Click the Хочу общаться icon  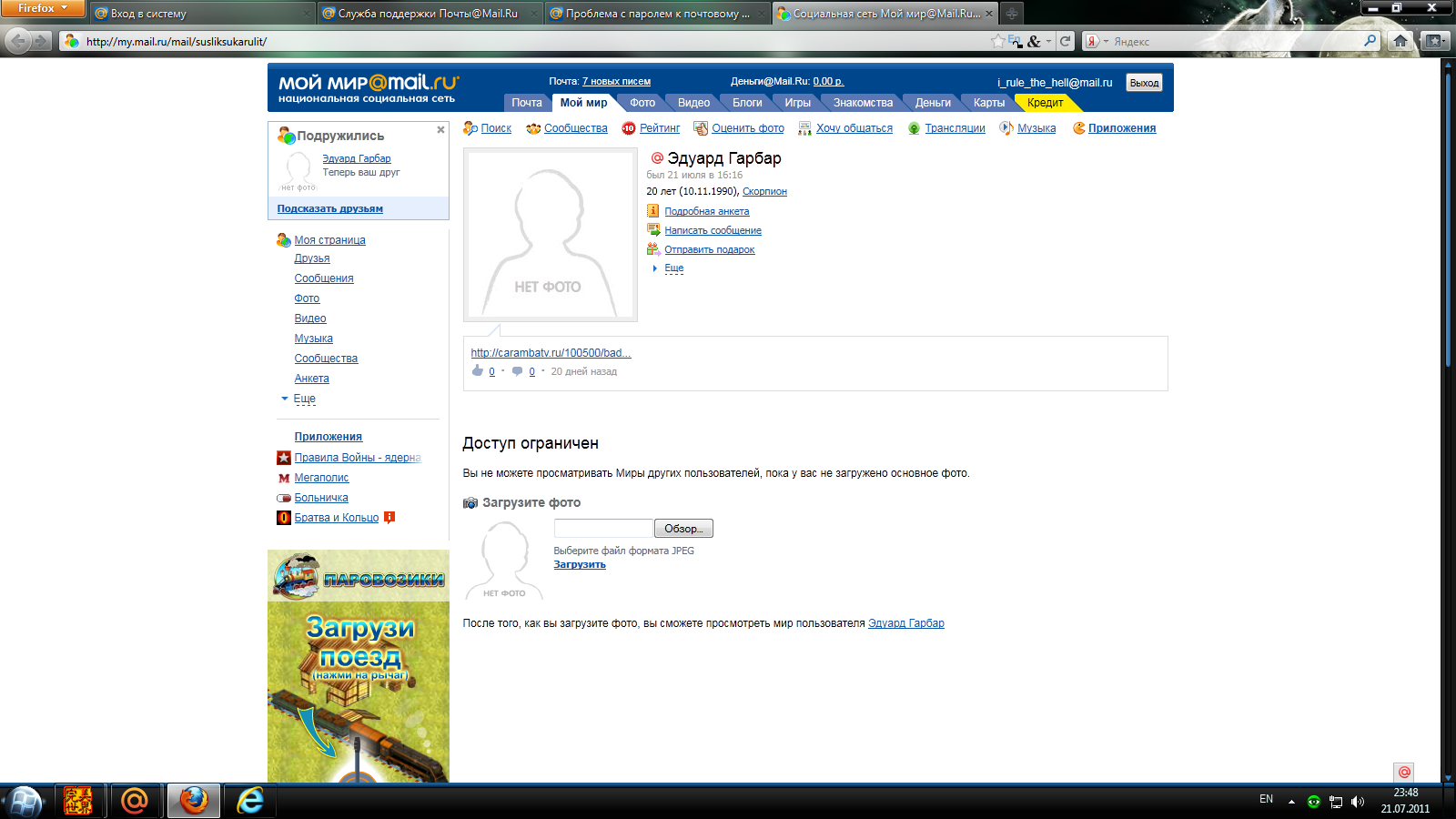[804, 128]
